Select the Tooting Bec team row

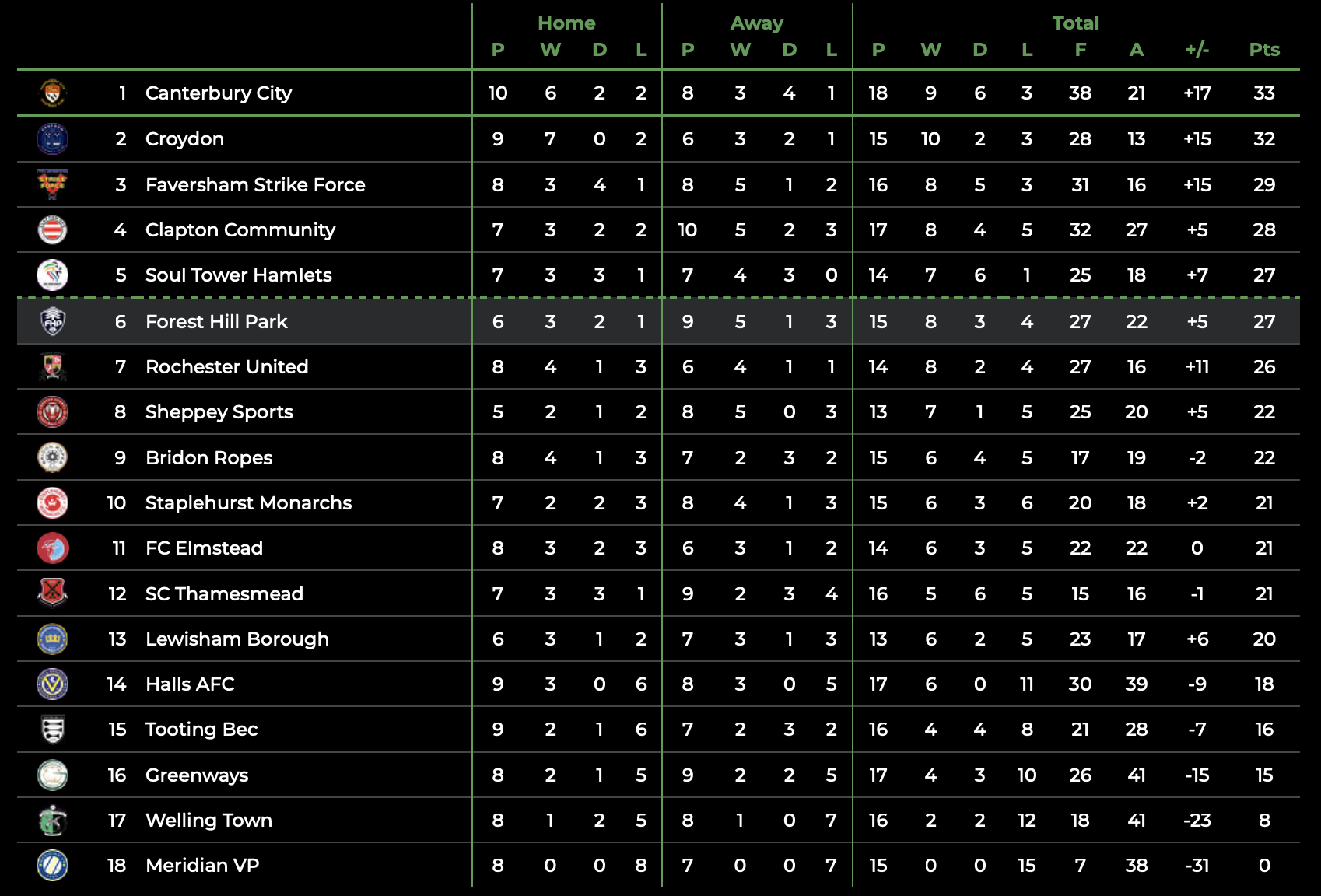click(658, 729)
